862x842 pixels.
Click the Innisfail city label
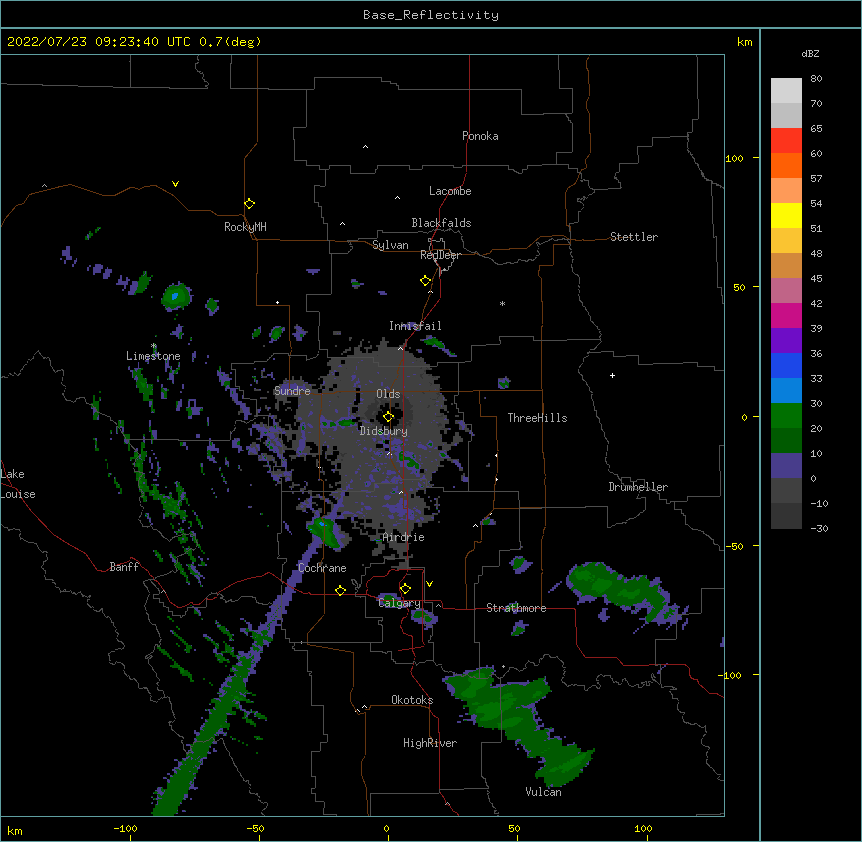(x=415, y=326)
